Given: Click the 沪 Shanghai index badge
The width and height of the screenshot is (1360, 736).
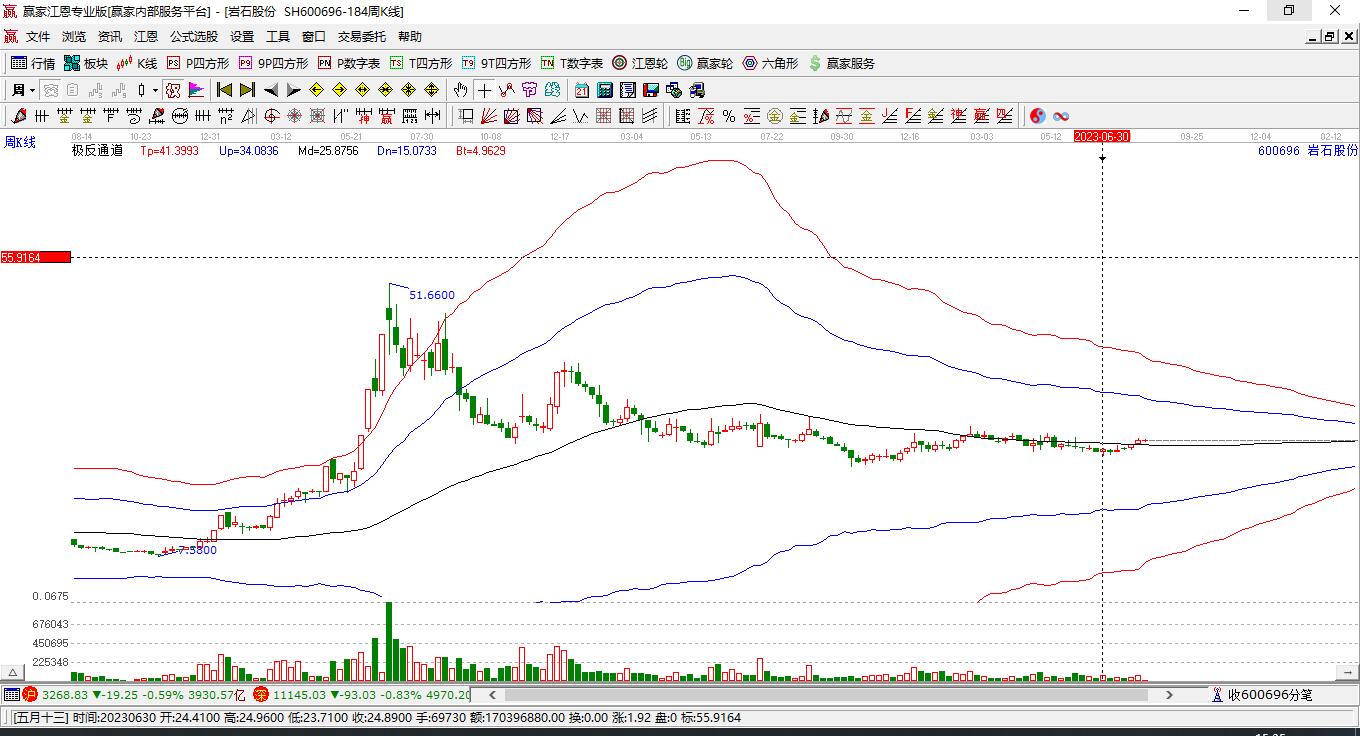Looking at the screenshot, I should tap(30, 695).
